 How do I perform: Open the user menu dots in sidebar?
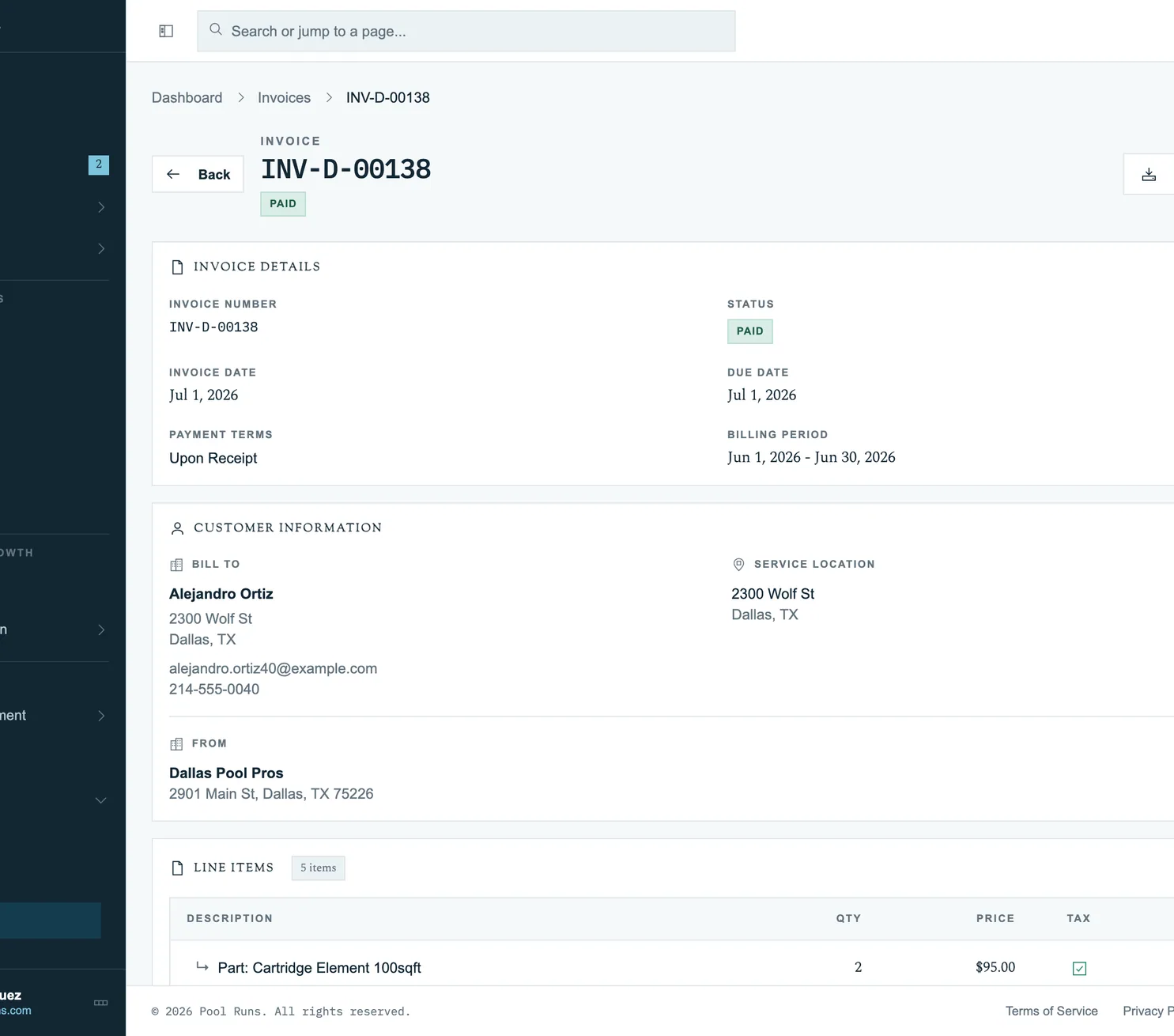click(x=100, y=1003)
